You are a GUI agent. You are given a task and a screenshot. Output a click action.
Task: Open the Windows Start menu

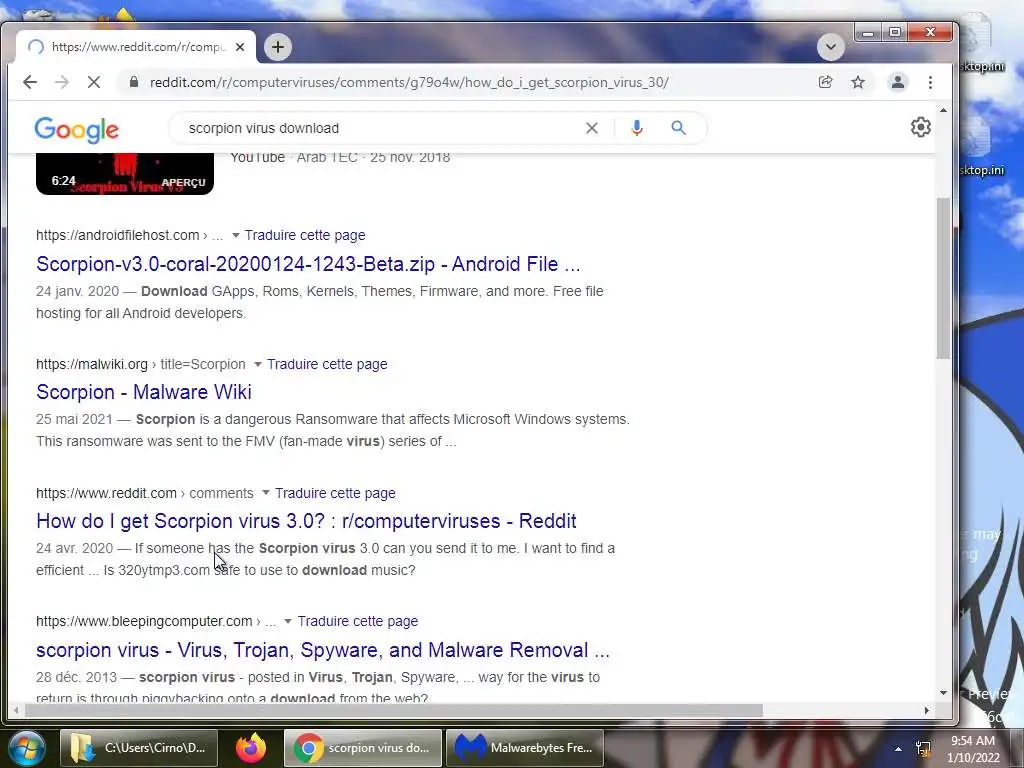25,748
